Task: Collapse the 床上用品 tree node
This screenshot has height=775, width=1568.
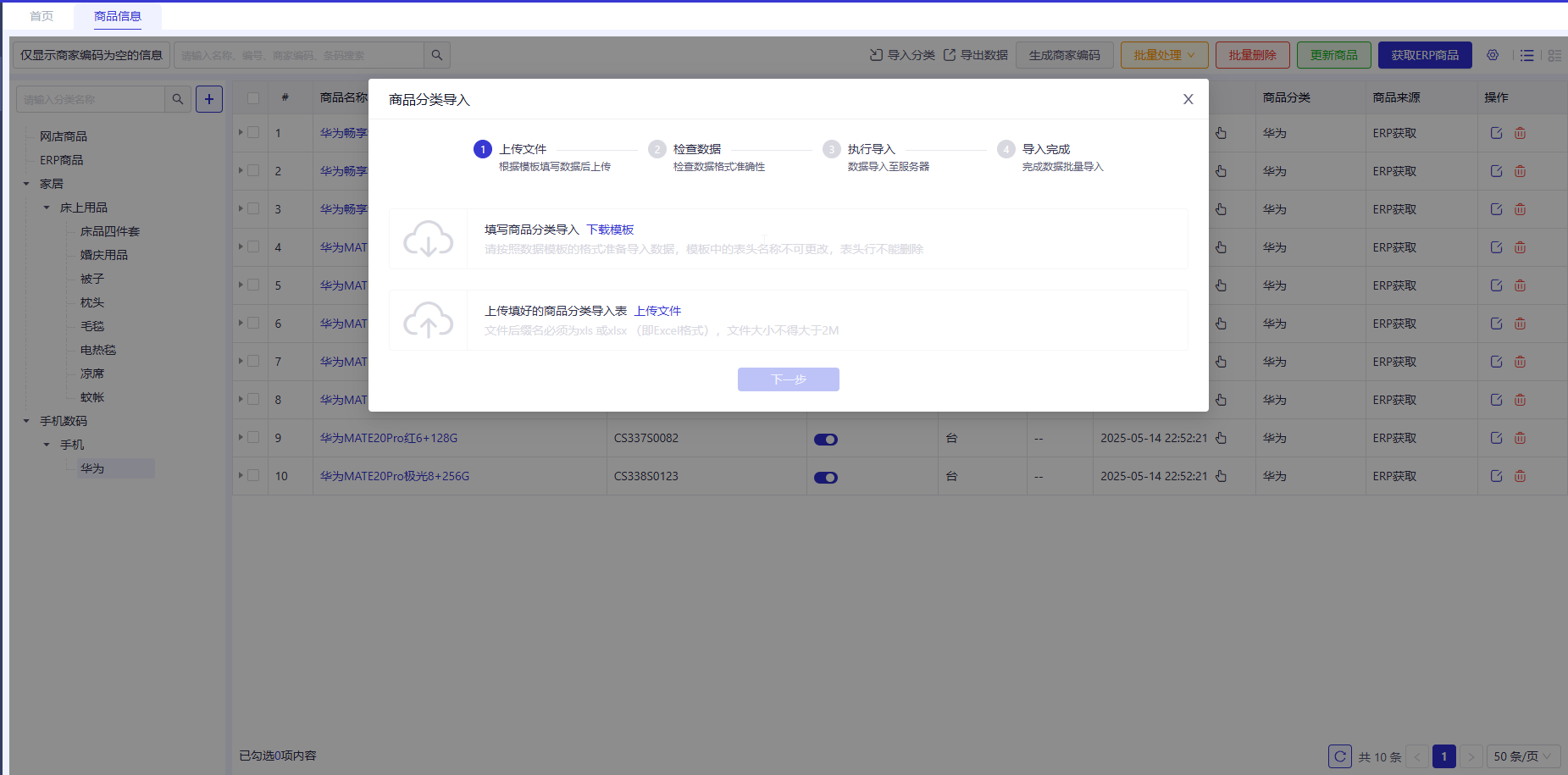Action: coord(47,208)
